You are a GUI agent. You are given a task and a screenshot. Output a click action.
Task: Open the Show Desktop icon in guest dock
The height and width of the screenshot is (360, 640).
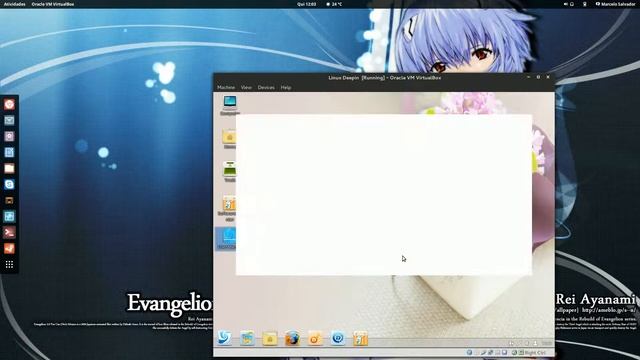point(247,338)
